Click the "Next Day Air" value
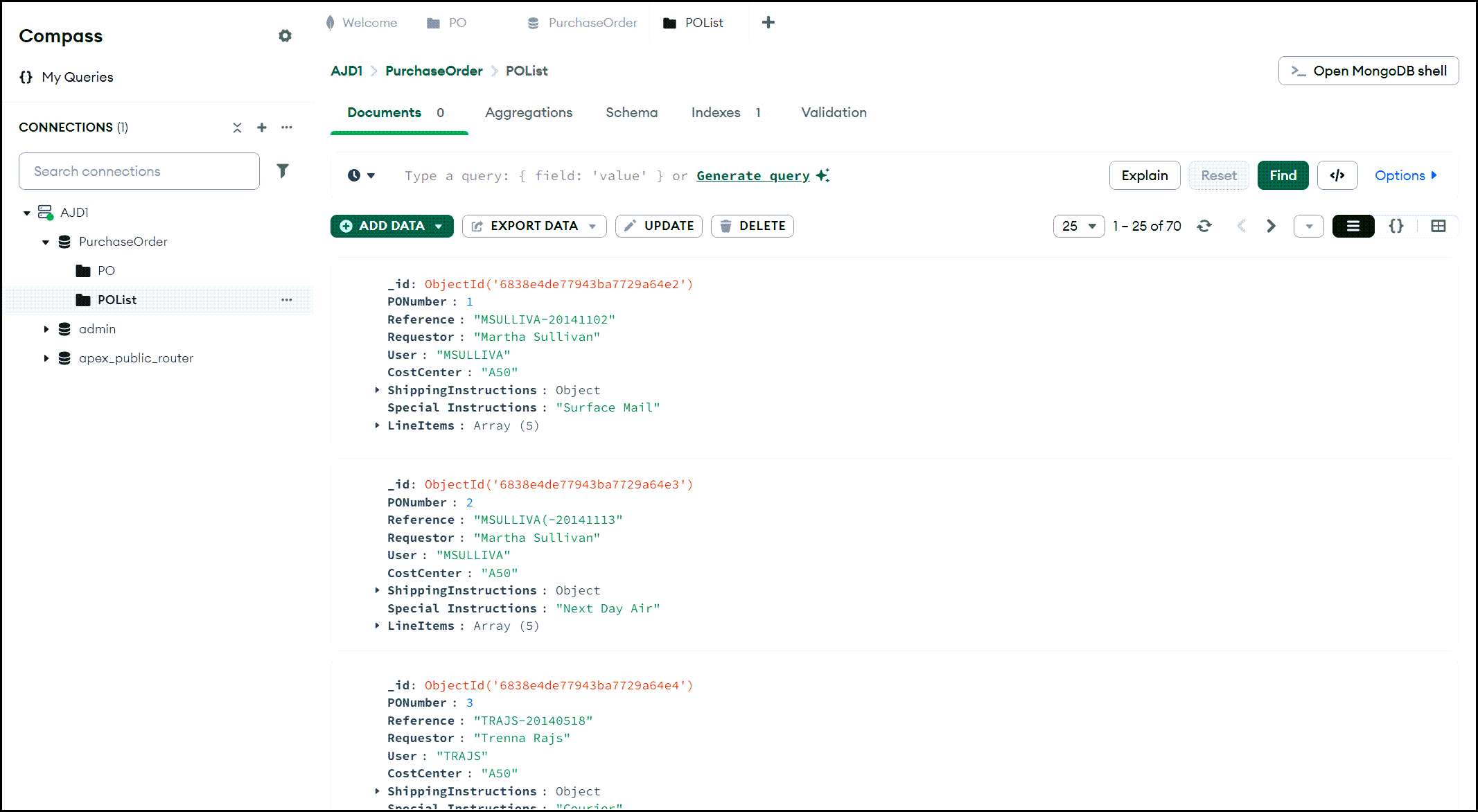 pos(608,608)
